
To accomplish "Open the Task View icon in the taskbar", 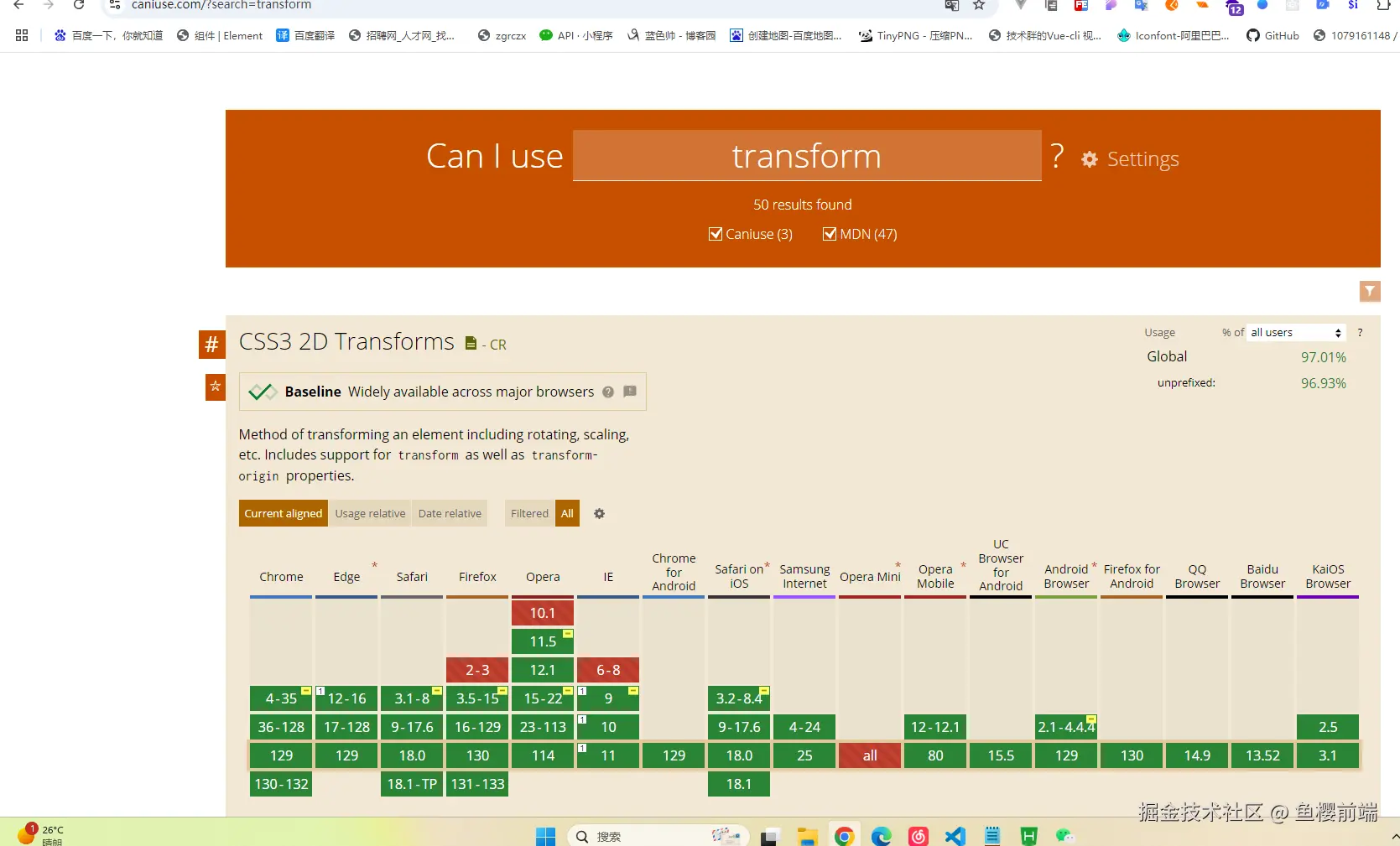I will (770, 836).
